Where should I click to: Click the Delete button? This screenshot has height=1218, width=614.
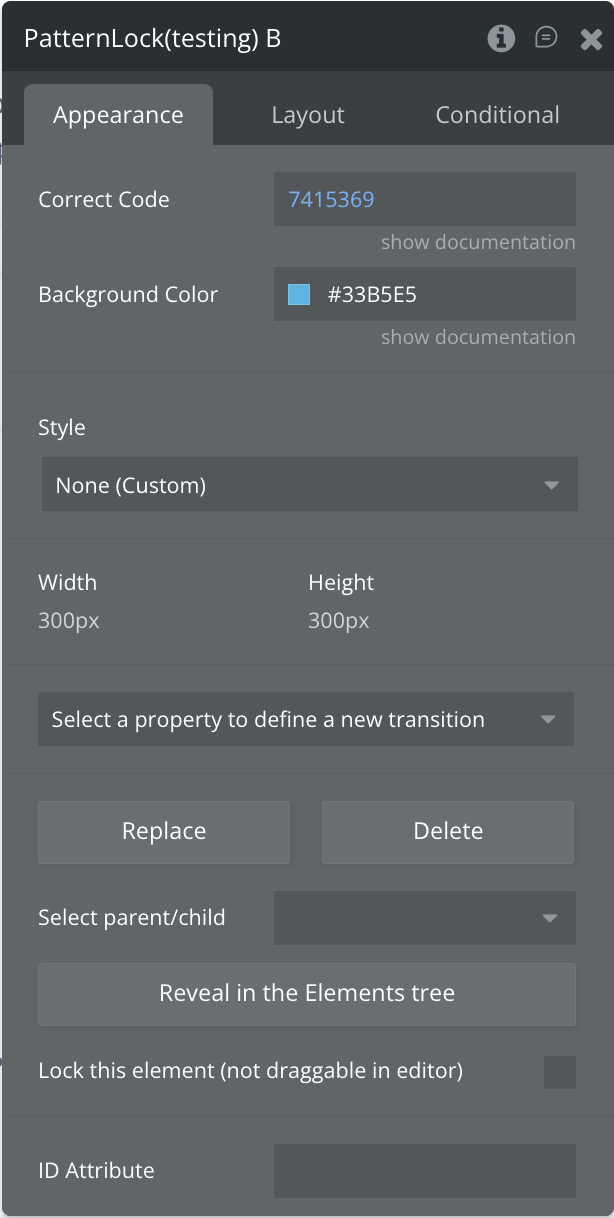coord(448,831)
